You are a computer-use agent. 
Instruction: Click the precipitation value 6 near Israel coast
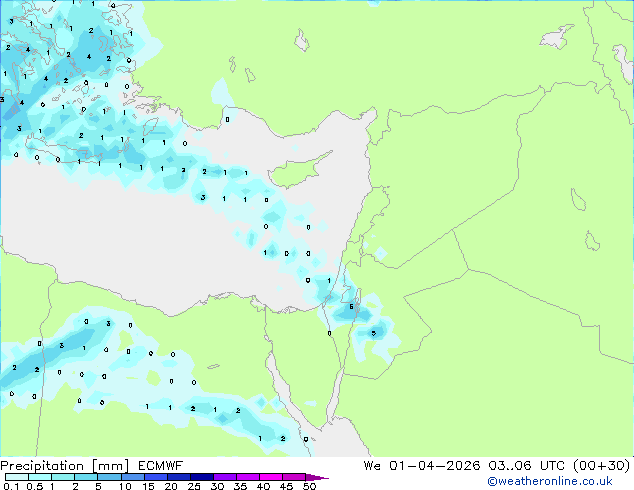351,306
